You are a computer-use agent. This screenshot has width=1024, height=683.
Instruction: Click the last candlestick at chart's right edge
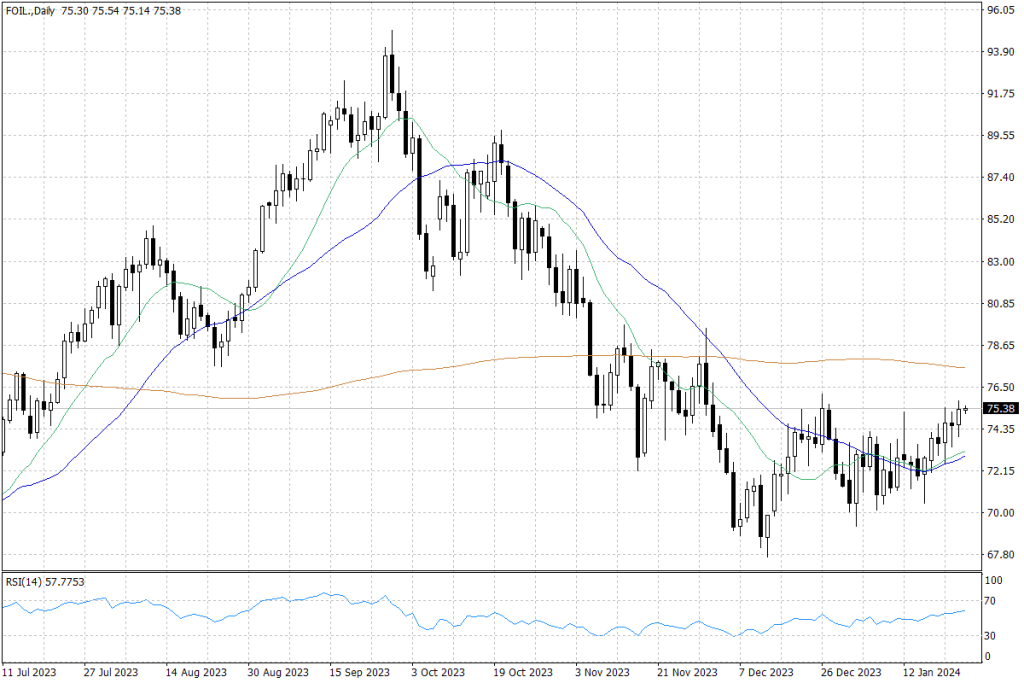pos(965,408)
